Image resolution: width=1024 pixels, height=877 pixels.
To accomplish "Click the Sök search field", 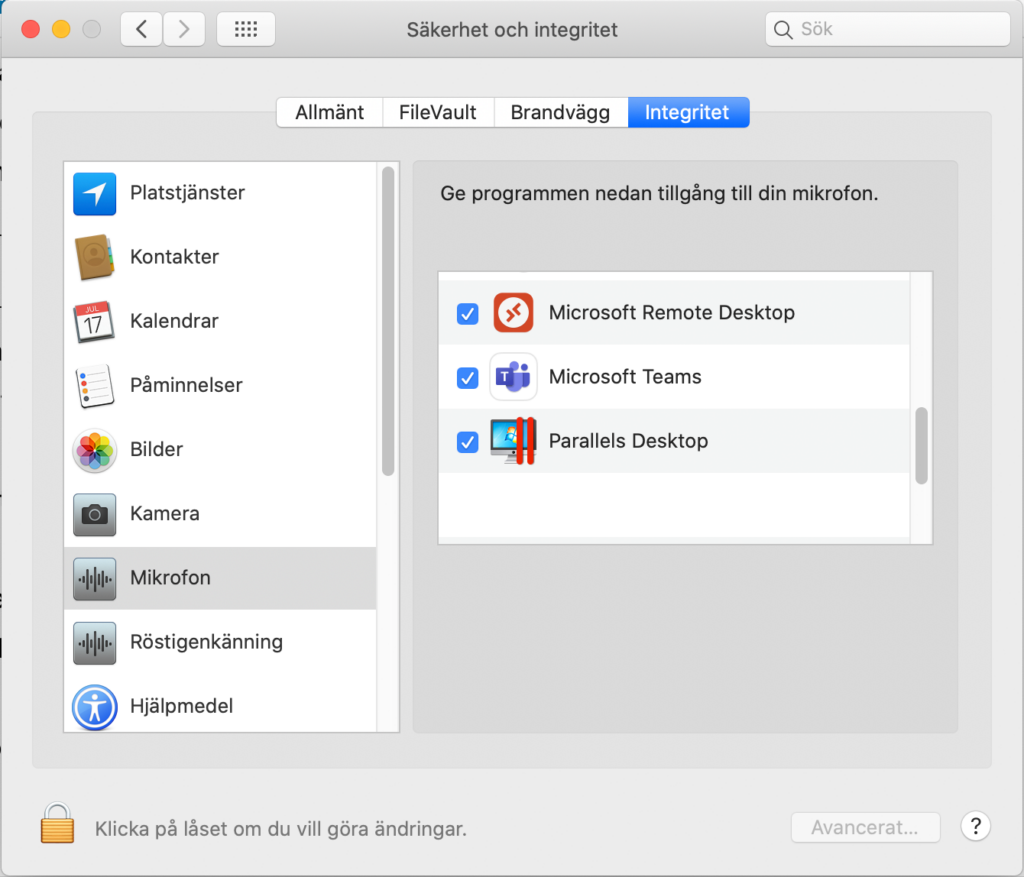I will (888, 29).
